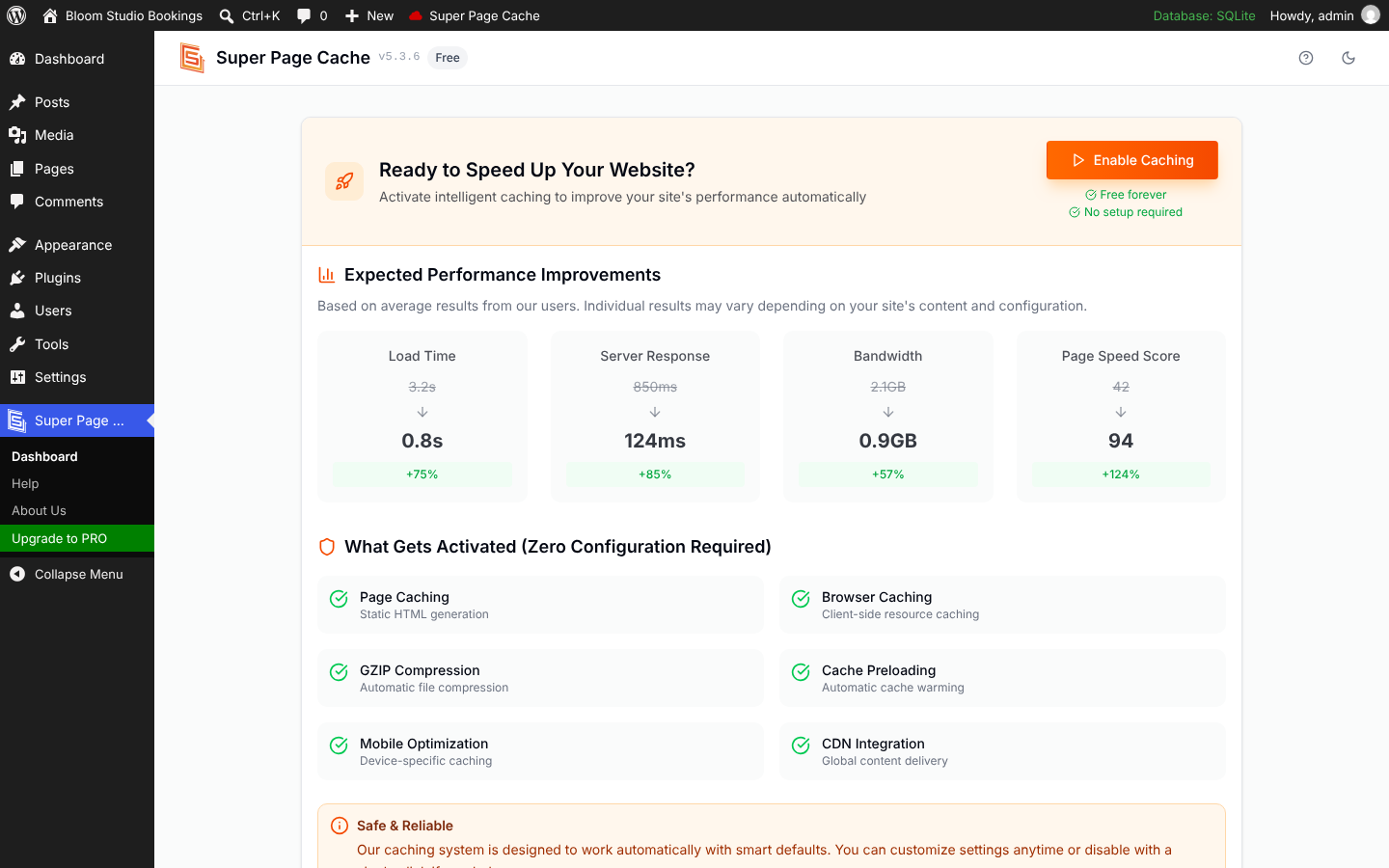Click the Users person icon
Image resolution: width=1389 pixels, height=868 pixels.
pos(17,311)
